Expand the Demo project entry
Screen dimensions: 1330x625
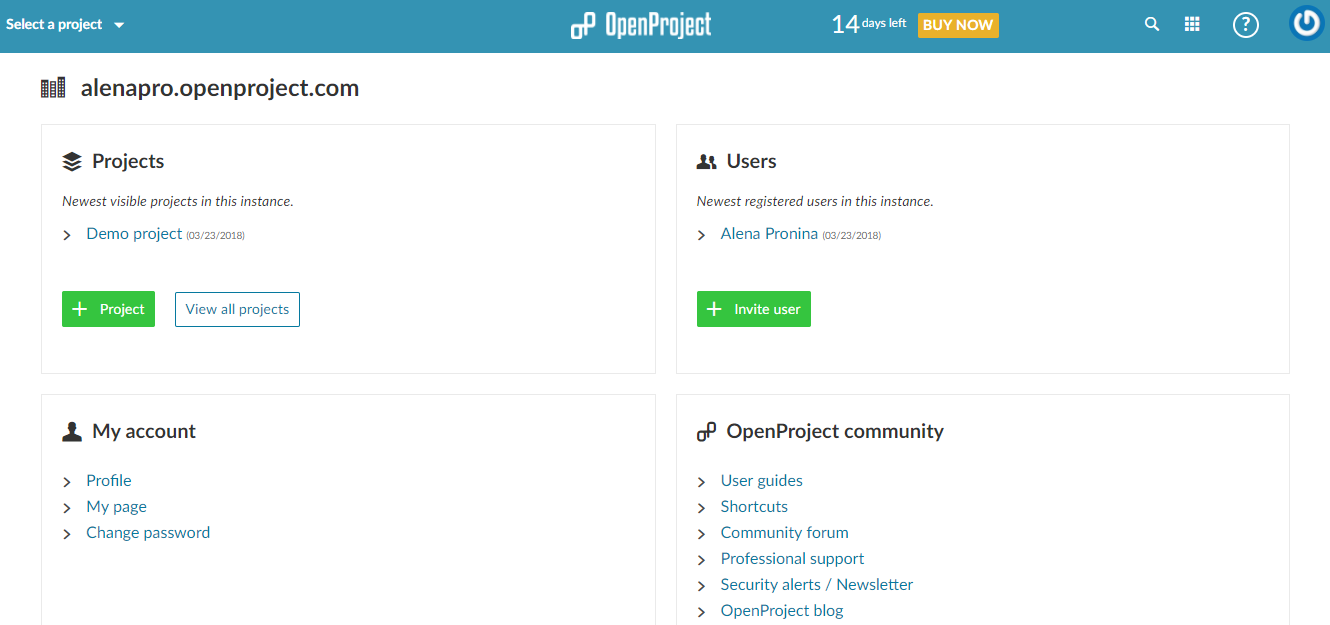pyautogui.click(x=67, y=234)
